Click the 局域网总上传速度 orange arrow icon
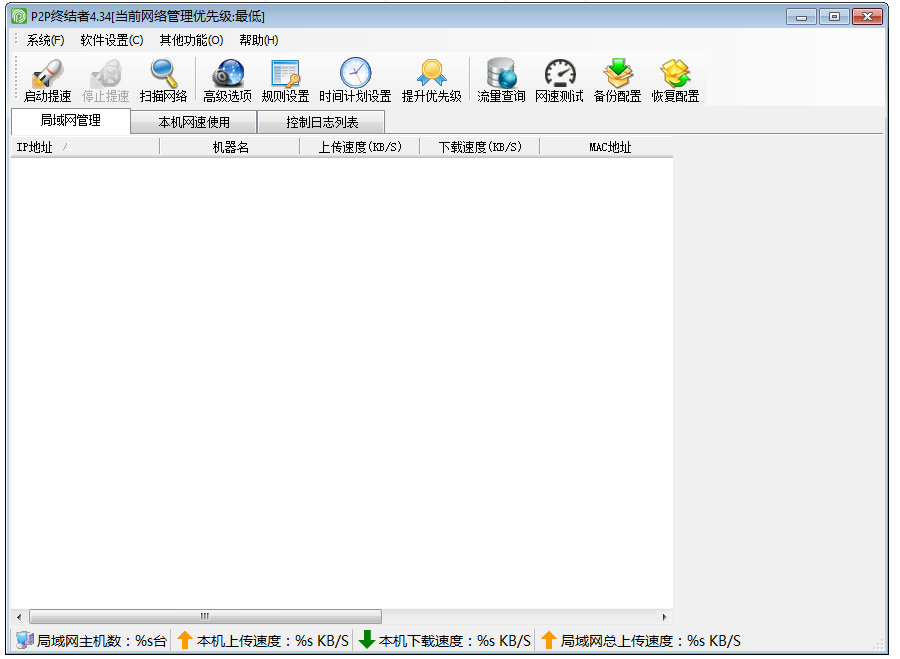Screen dimensions: 900x659 click(x=549, y=639)
